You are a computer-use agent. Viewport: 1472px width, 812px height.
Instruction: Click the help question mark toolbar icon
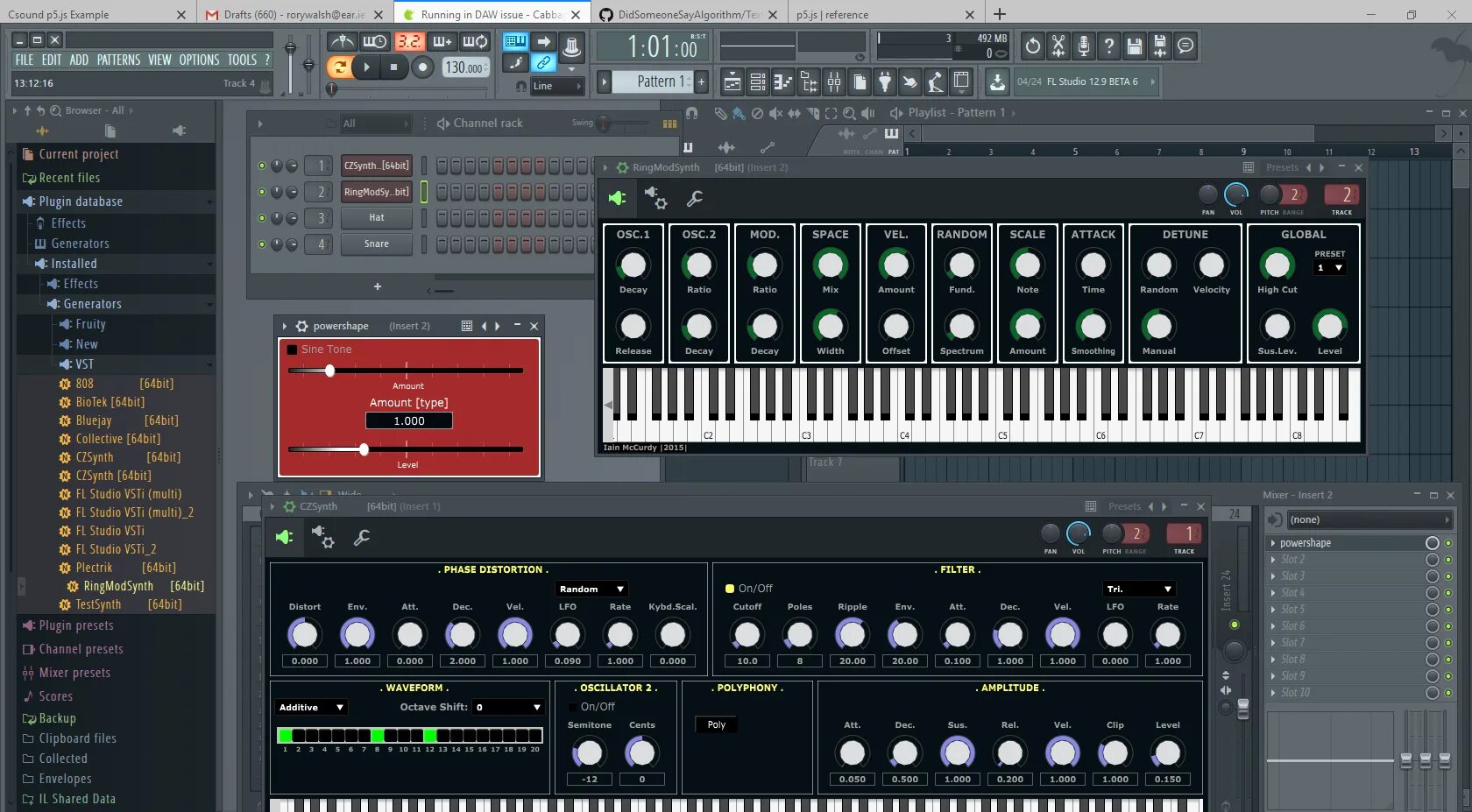1109,46
